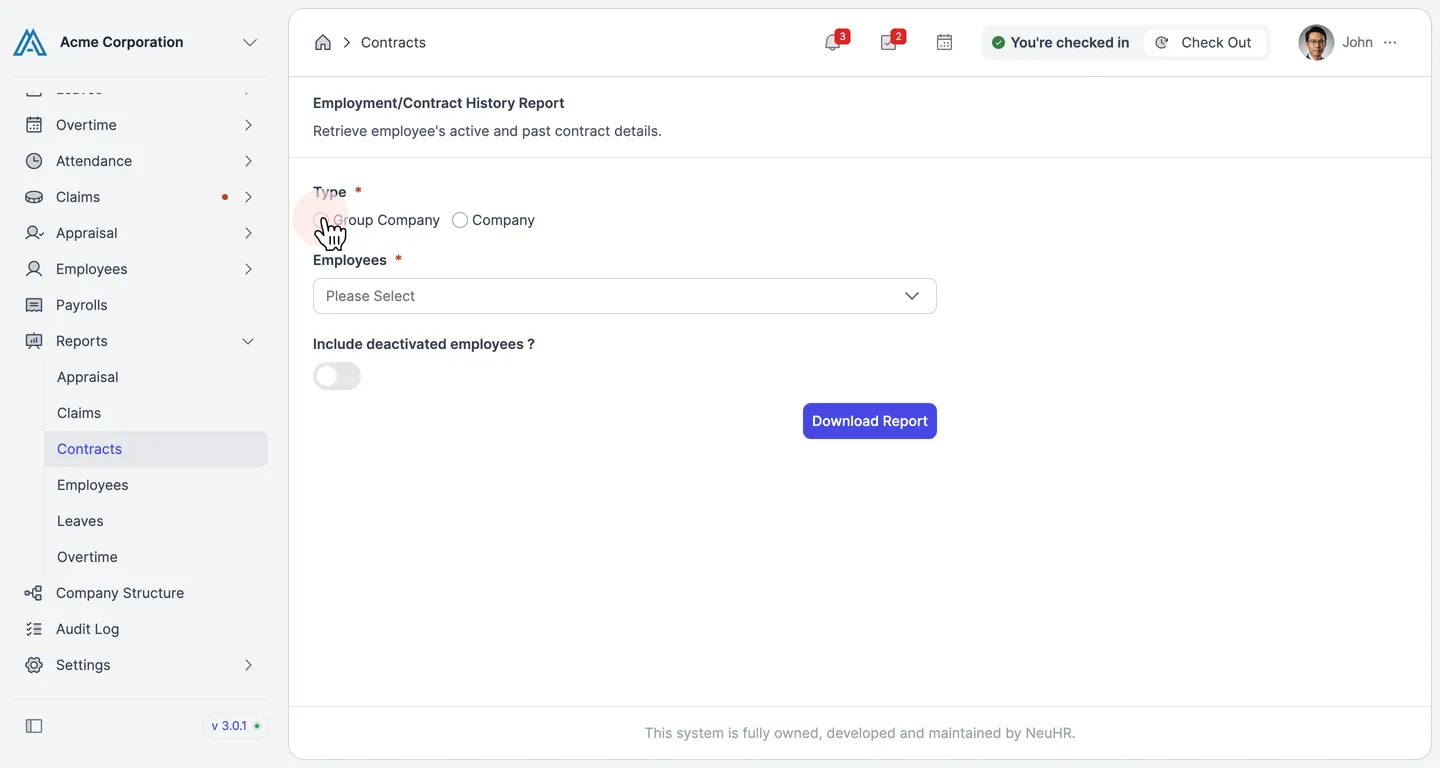Screen dimensions: 1440x768
Task: Click the Employees person icon in the sidebar
Action: 34,269
